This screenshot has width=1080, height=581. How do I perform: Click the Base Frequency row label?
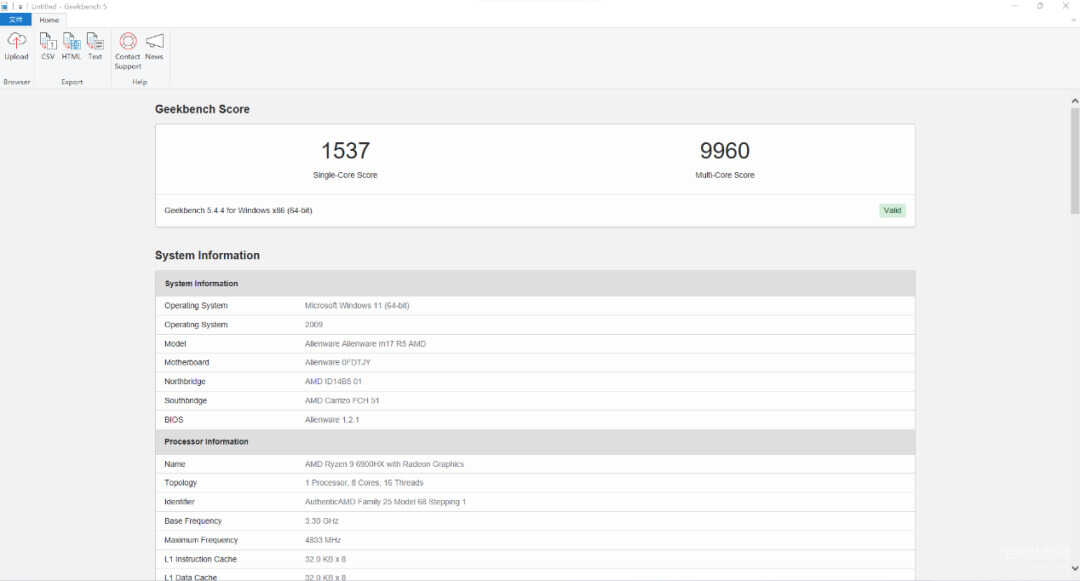(193, 521)
